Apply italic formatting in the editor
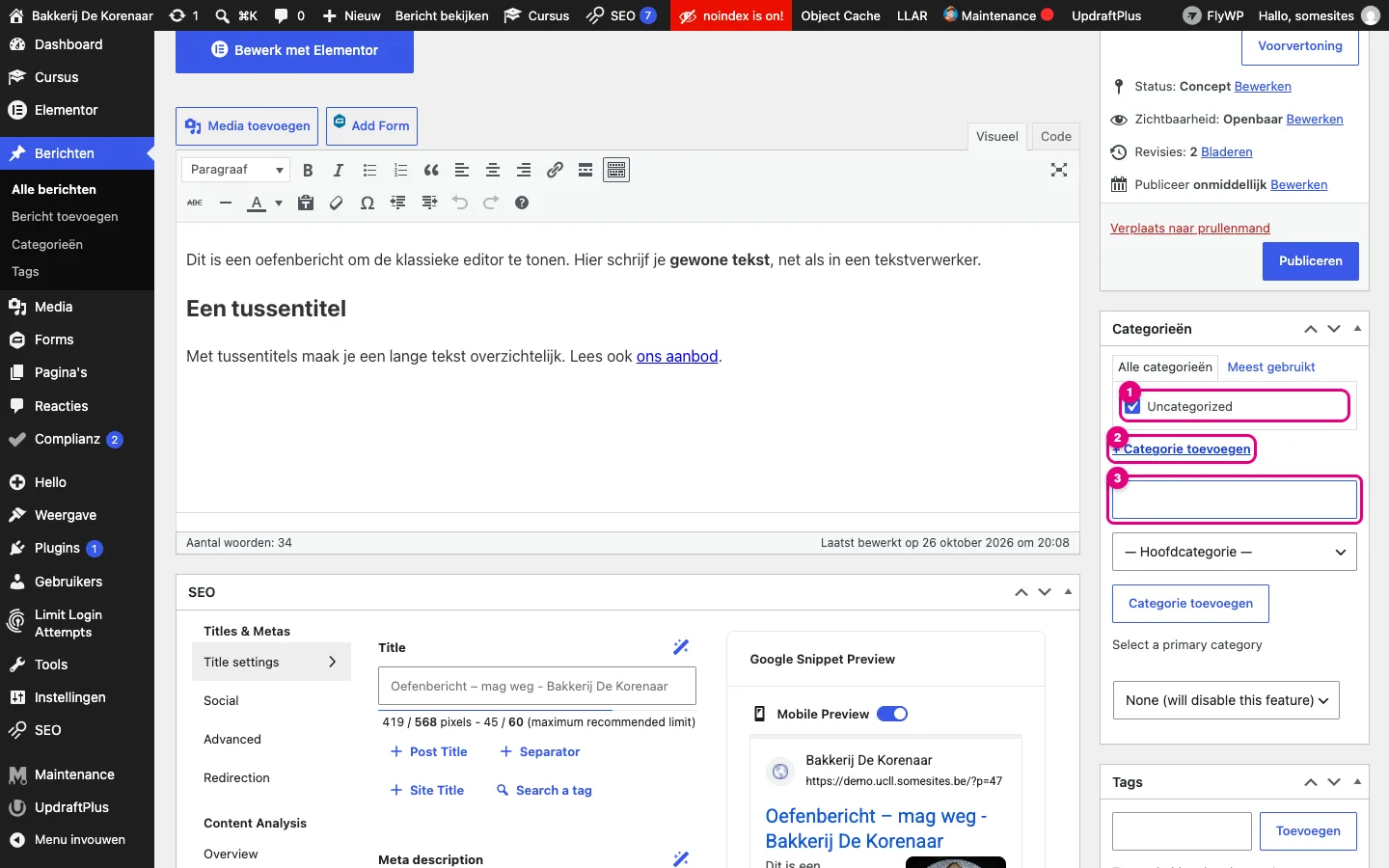The width and height of the screenshot is (1389, 868). point(339,171)
